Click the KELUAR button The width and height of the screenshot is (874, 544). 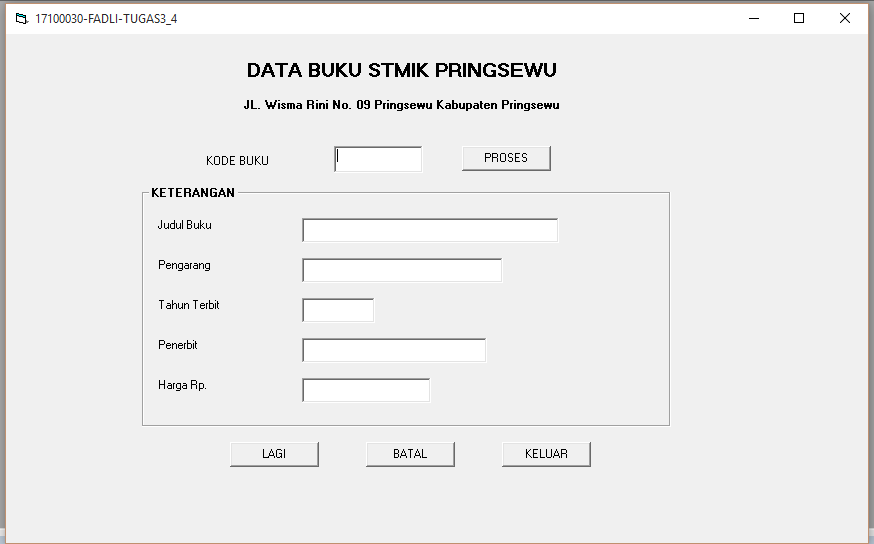pyautogui.click(x=546, y=454)
